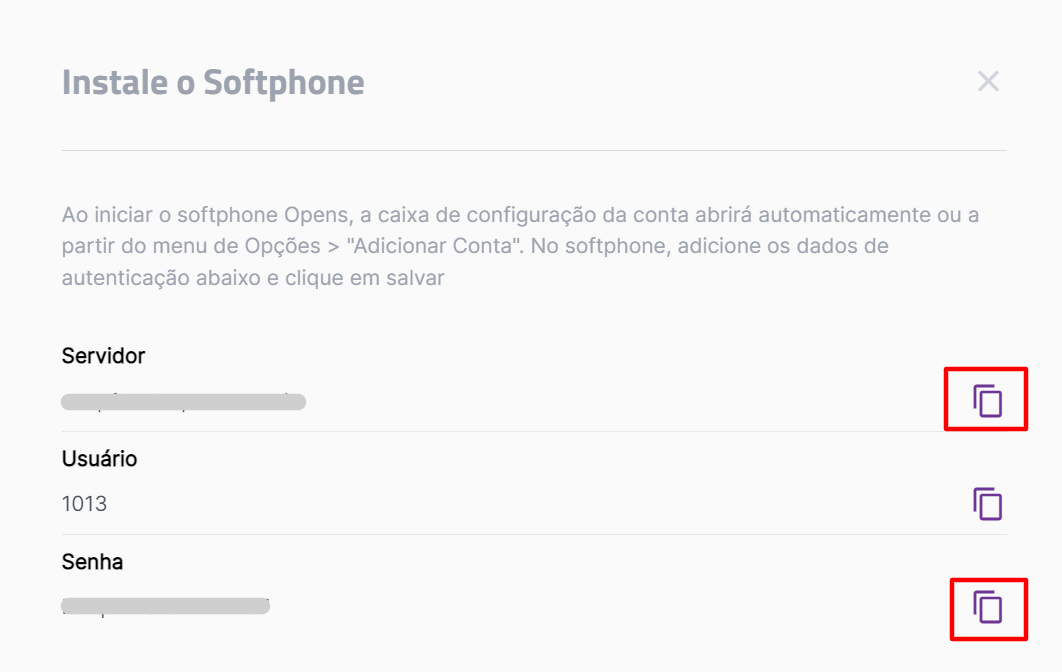Click the blurred Servidor address value
The height and width of the screenshot is (672, 1062).
point(184,402)
